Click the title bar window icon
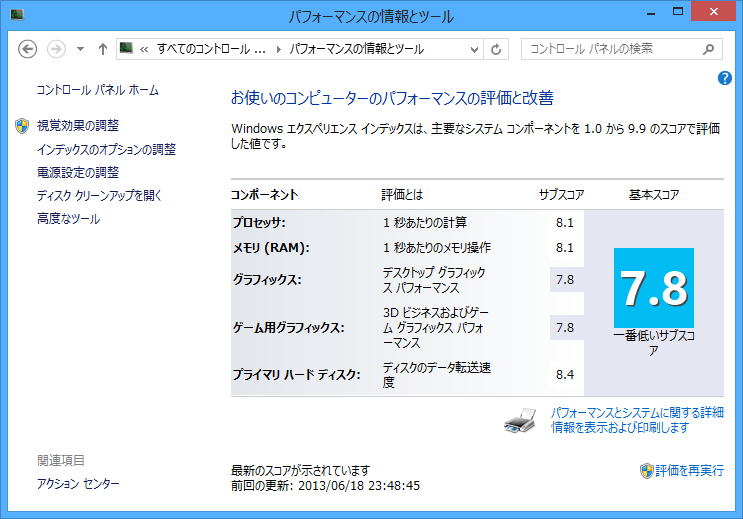Screen dimensions: 743x519 [17, 15]
